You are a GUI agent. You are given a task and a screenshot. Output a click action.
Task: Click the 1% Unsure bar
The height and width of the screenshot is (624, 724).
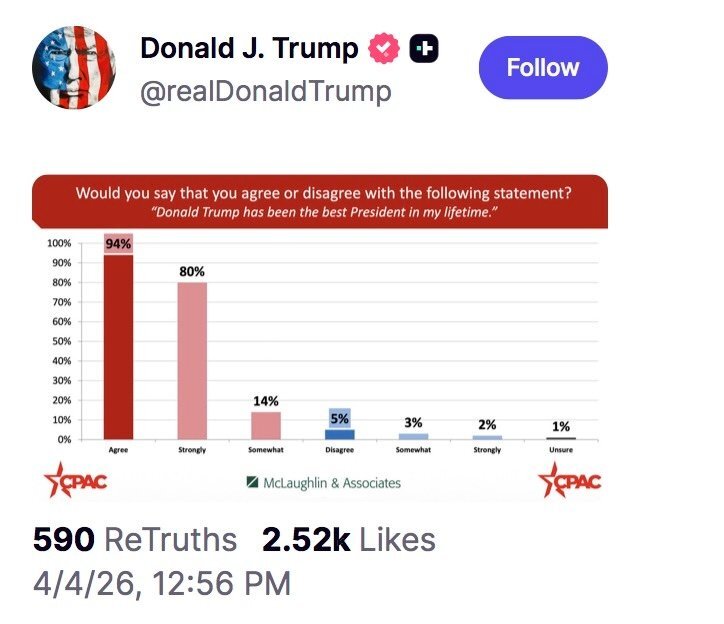[x=561, y=438]
